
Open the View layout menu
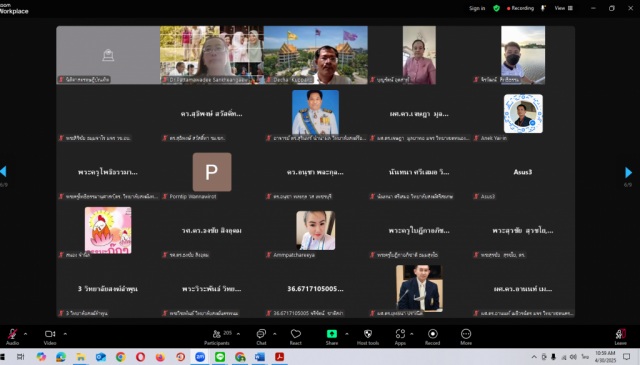pyautogui.click(x=564, y=8)
